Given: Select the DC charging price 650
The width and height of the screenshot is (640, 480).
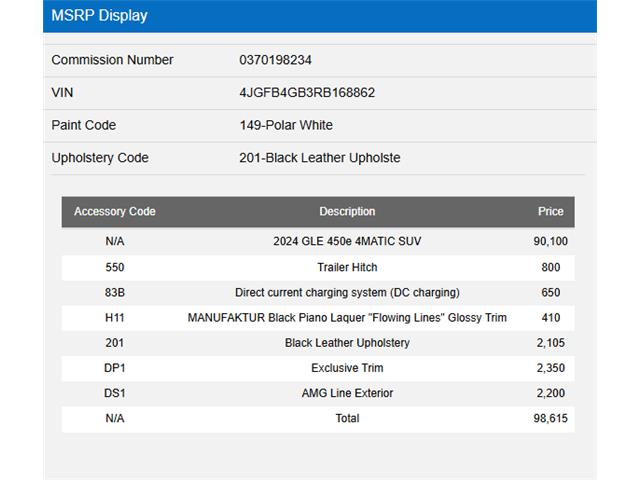Looking at the screenshot, I should pyautogui.click(x=551, y=293).
